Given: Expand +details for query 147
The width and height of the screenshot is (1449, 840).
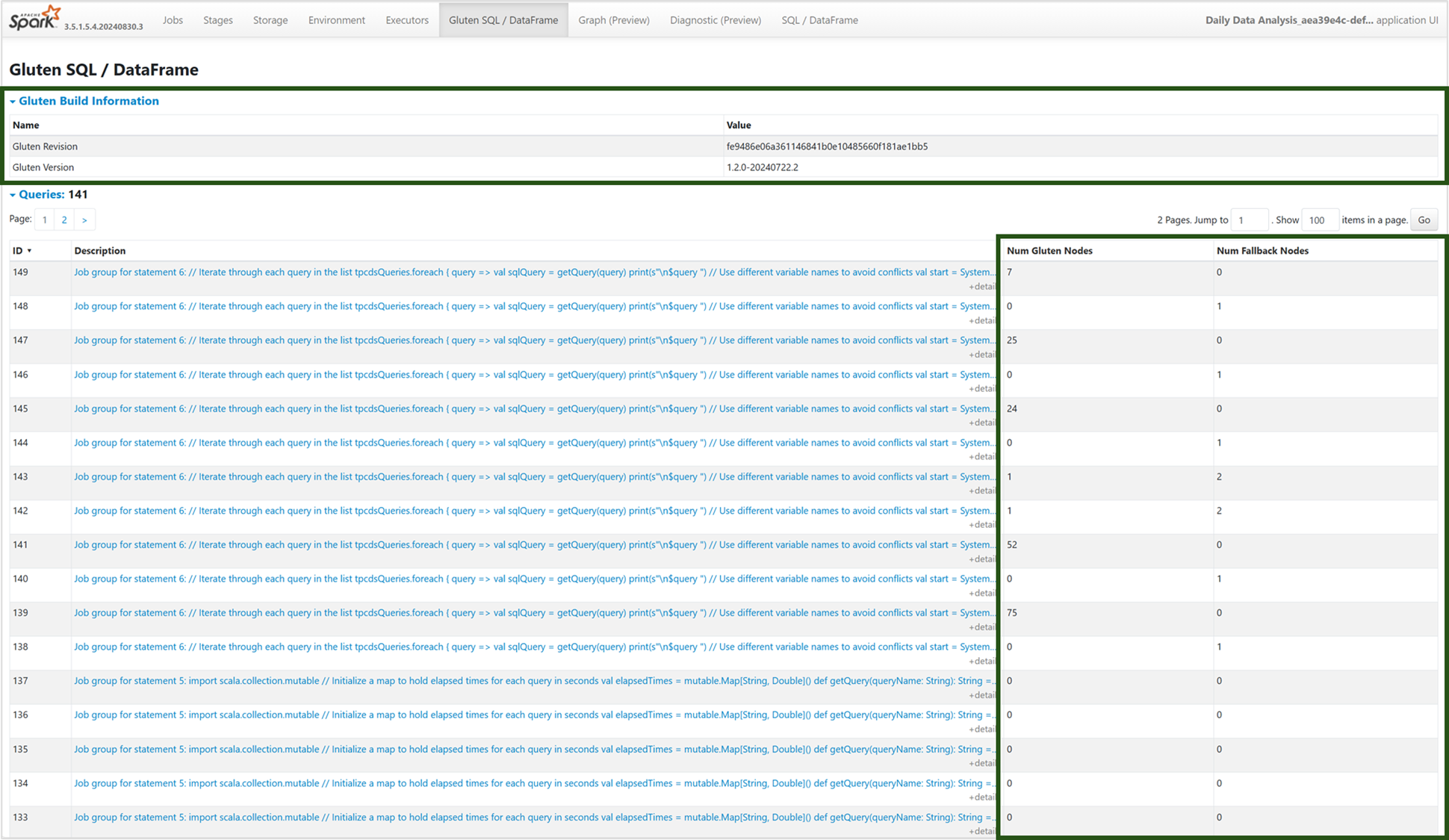Looking at the screenshot, I should [981, 355].
